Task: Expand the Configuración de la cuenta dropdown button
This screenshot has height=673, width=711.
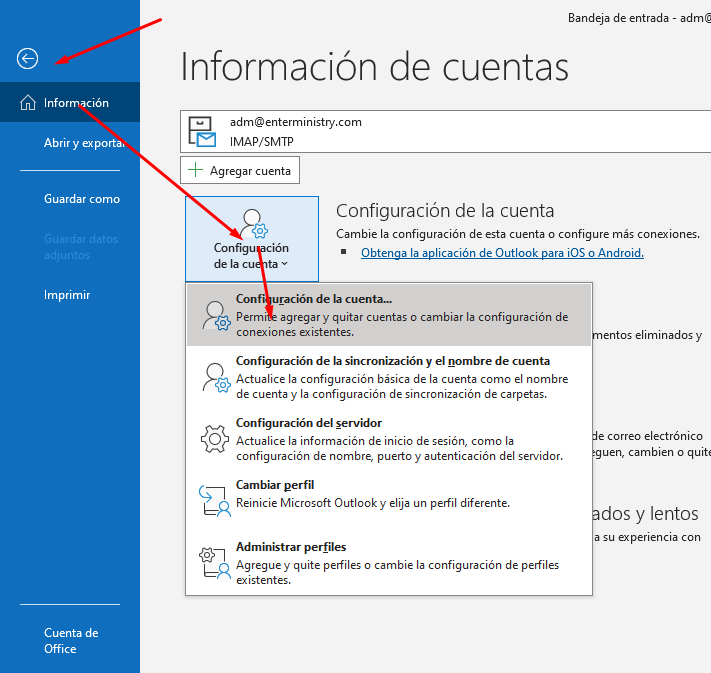Action: pyautogui.click(x=252, y=239)
